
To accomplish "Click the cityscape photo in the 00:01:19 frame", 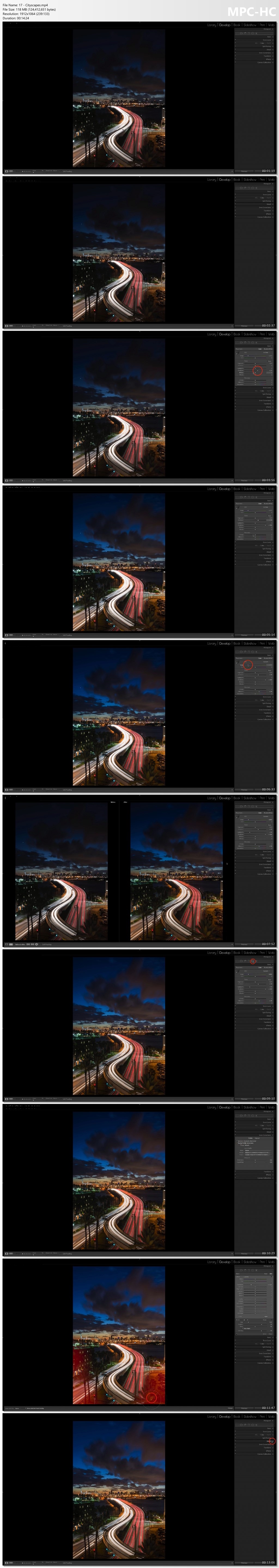I will pos(119,99).
